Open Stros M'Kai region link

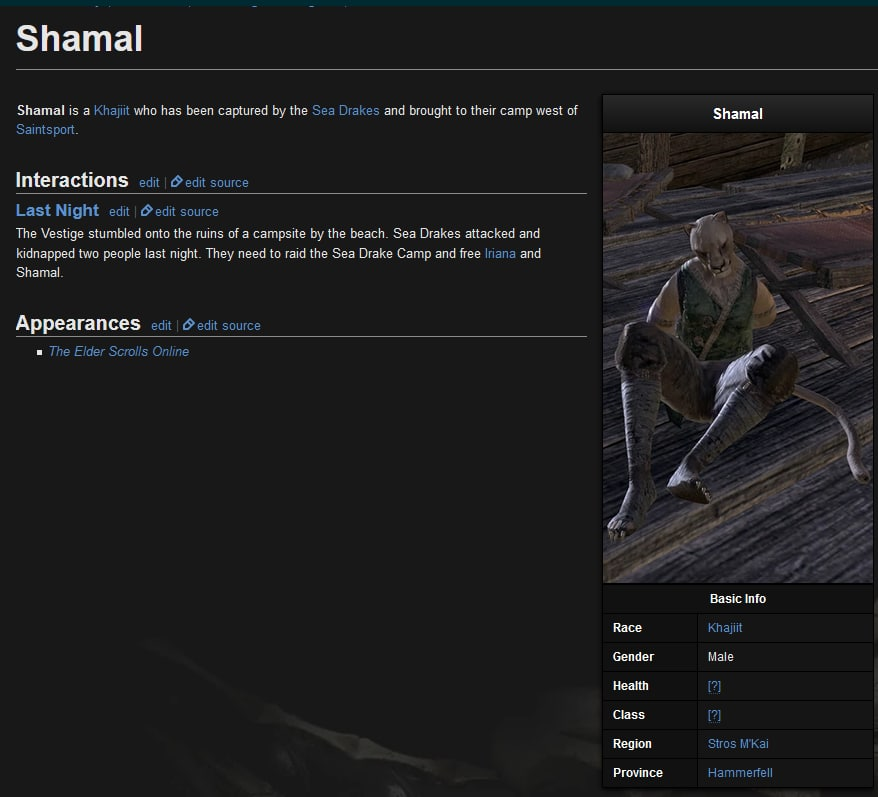click(x=738, y=744)
